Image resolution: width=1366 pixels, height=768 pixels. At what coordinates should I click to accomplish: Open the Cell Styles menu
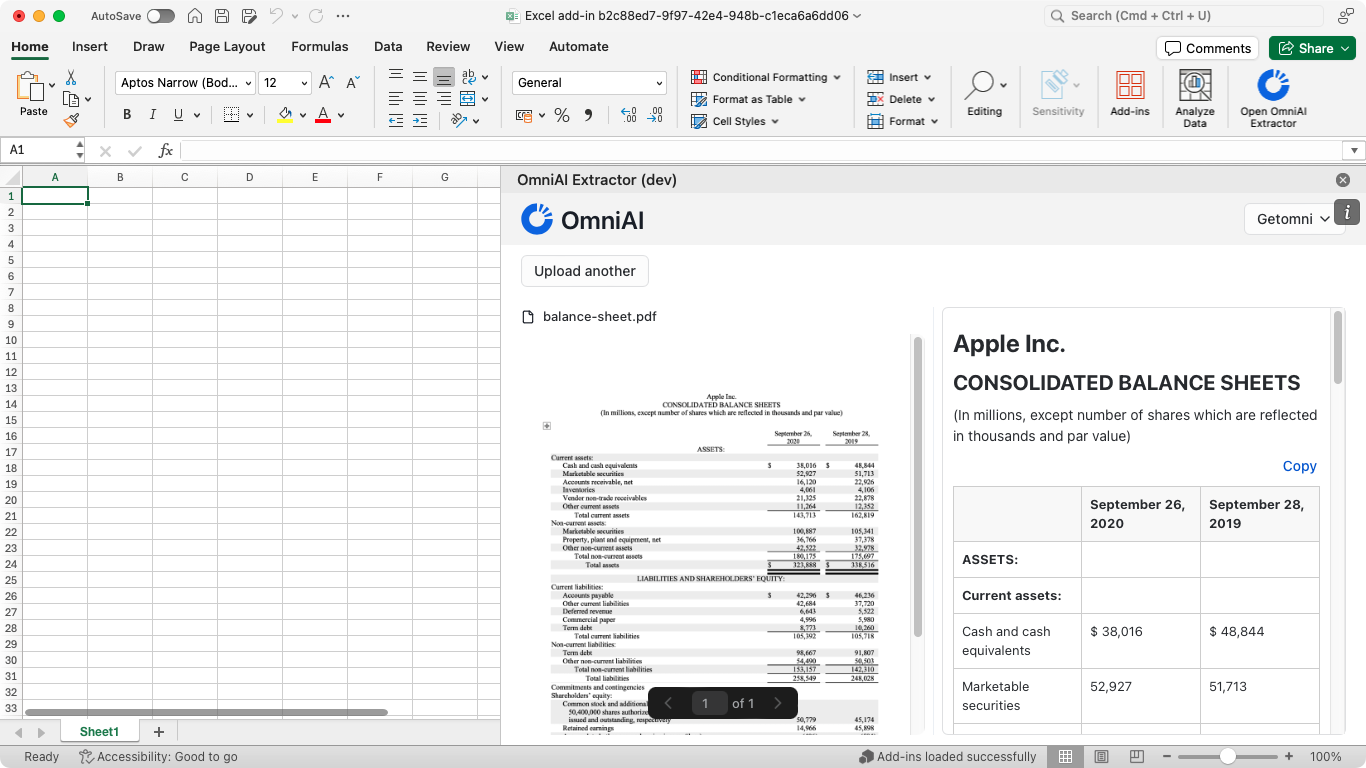tap(736, 121)
